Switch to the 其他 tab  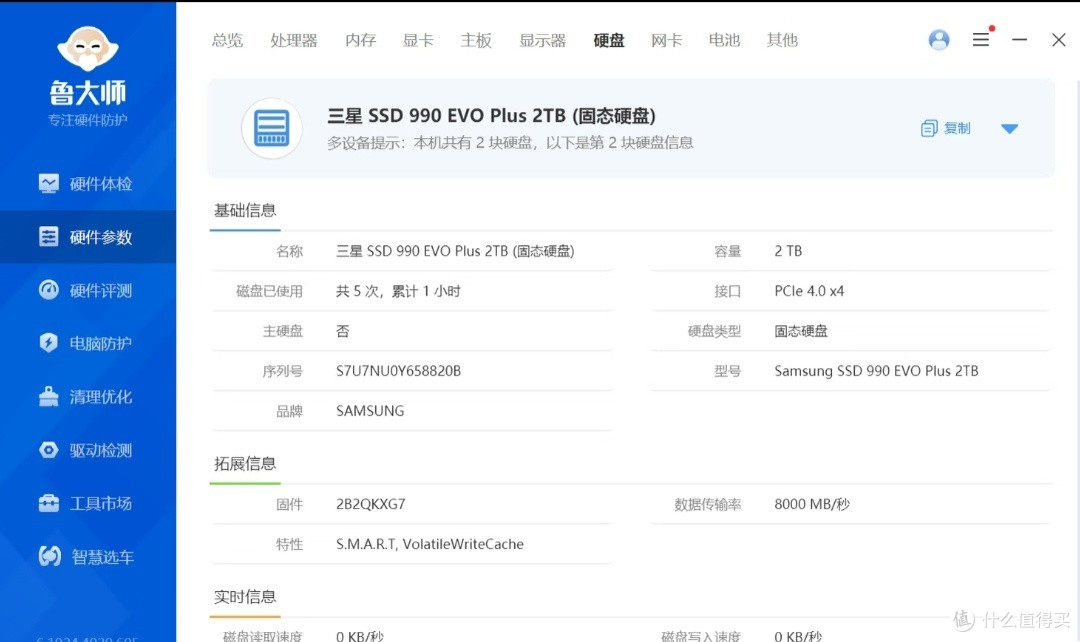(782, 40)
